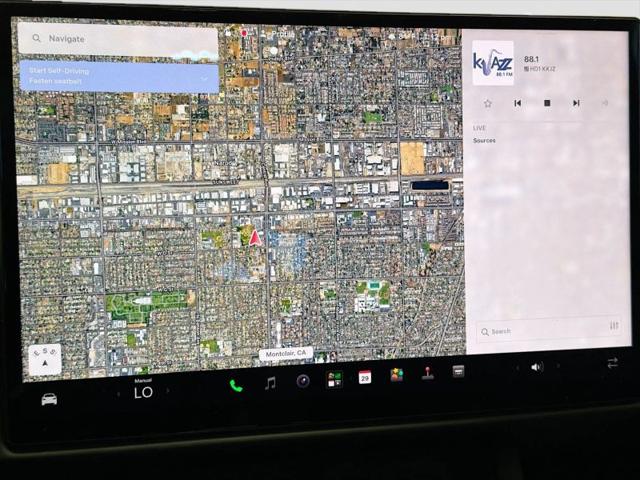Raise volume with right arrow beside speaker
The image size is (640, 480).
tap(558, 366)
